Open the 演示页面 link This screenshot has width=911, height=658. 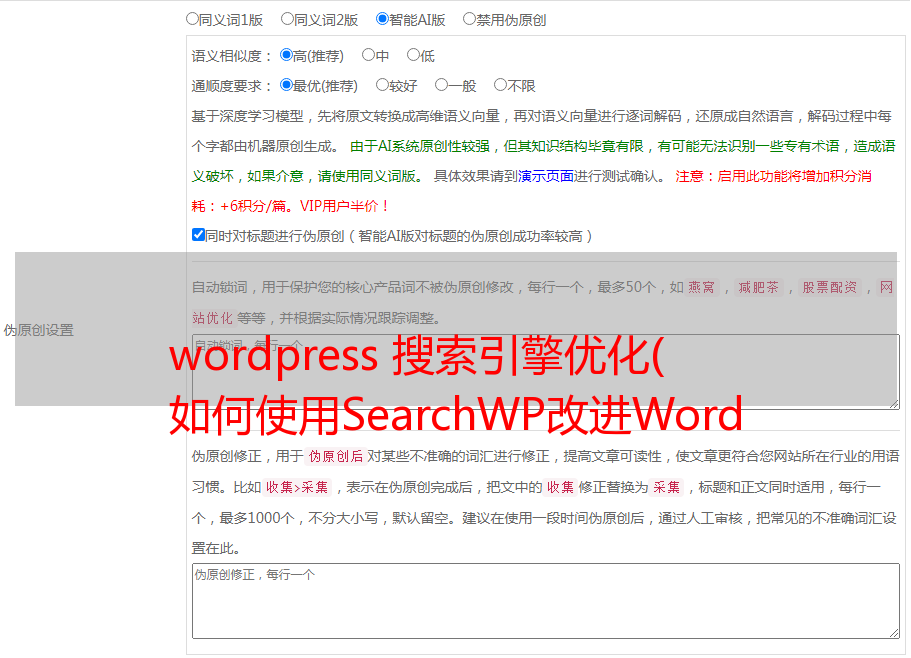(546, 176)
